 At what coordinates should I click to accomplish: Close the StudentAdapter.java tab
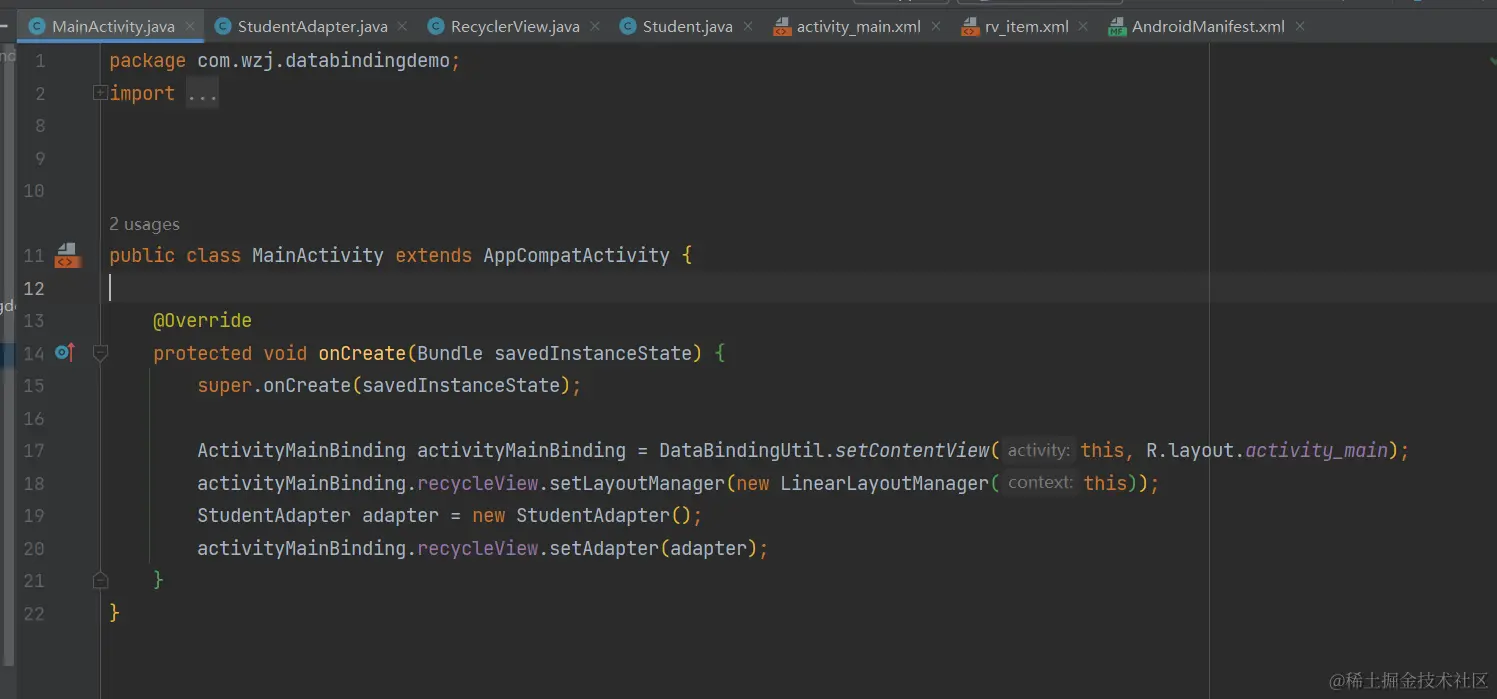[x=402, y=27]
